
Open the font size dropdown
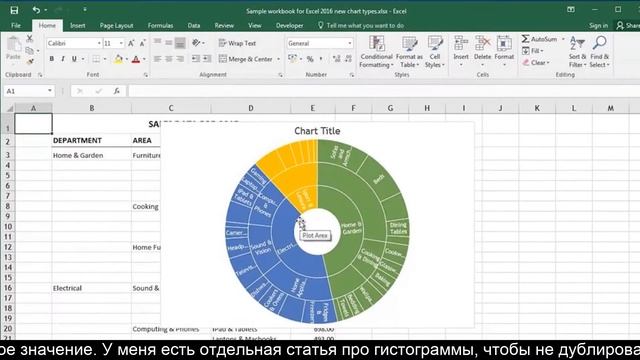(x=121, y=43)
